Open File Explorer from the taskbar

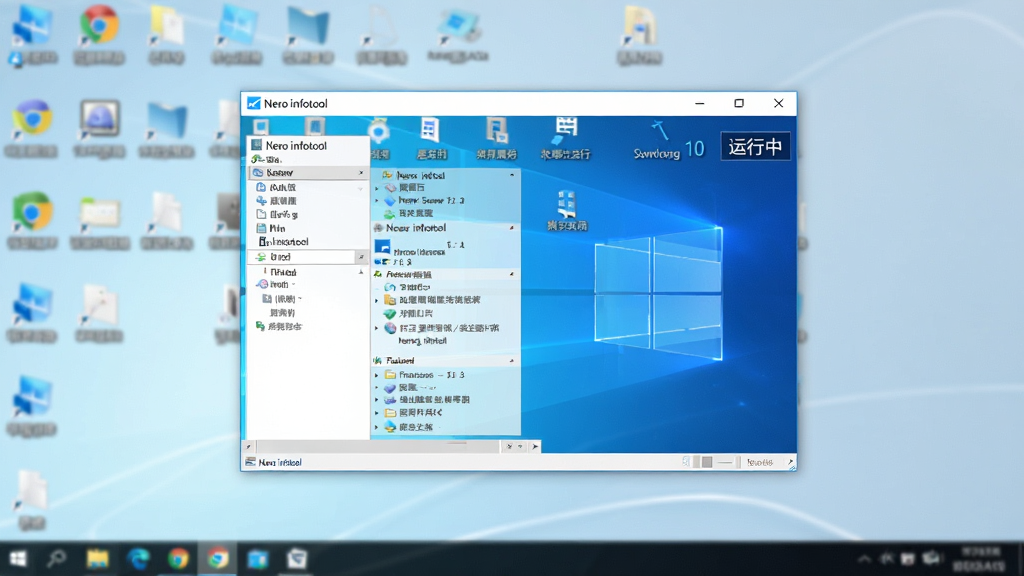(x=97, y=559)
